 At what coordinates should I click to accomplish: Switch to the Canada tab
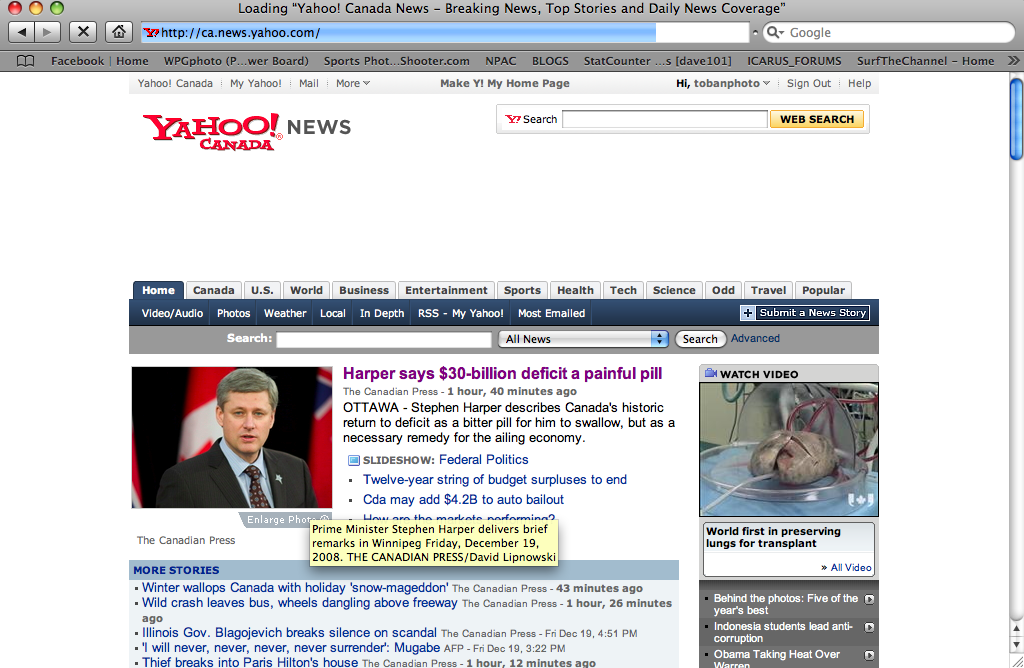tap(214, 290)
